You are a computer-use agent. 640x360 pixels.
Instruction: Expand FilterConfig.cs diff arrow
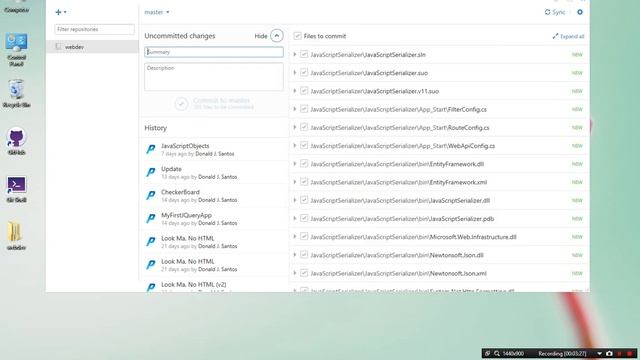click(x=295, y=109)
